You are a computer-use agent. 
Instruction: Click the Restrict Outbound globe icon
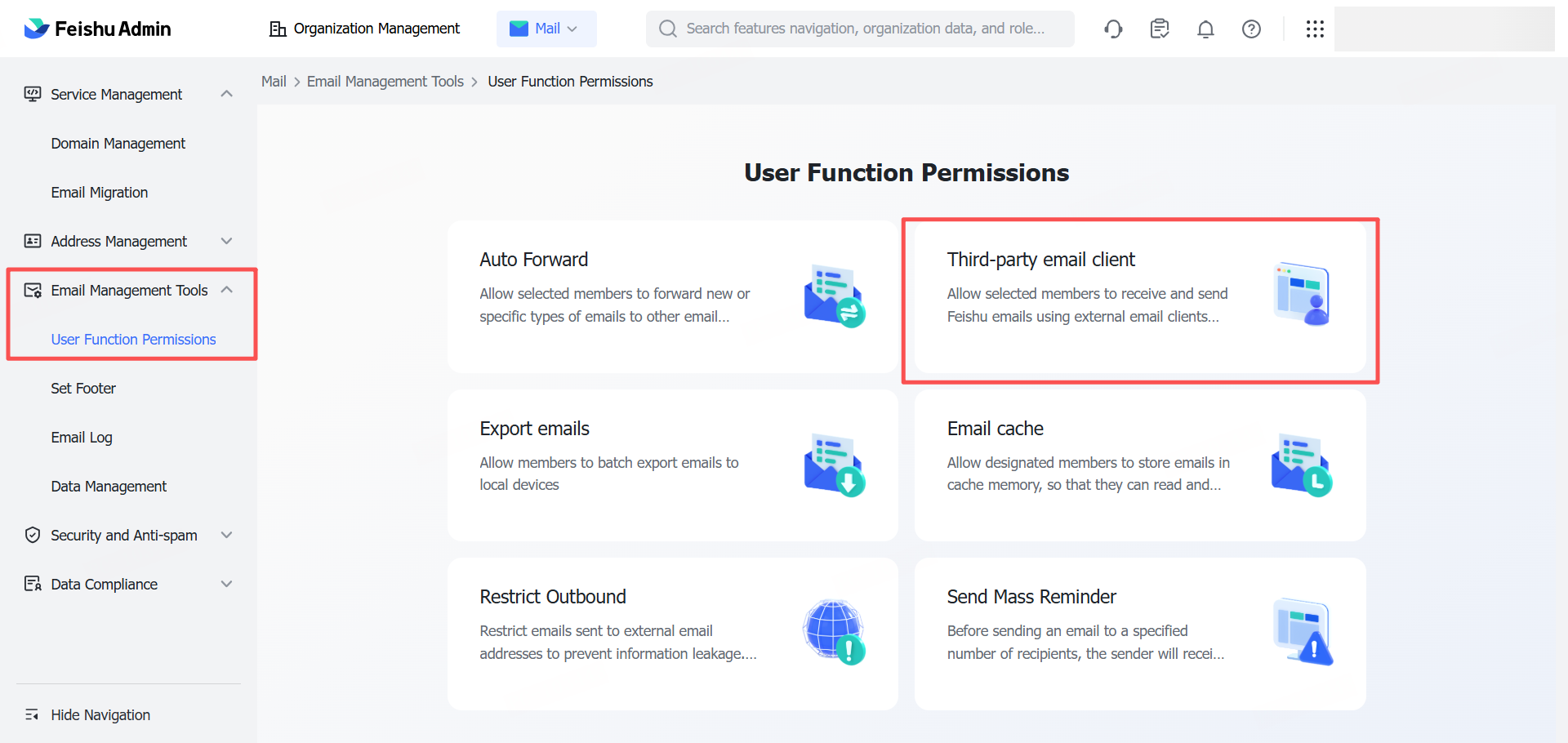coord(833,632)
